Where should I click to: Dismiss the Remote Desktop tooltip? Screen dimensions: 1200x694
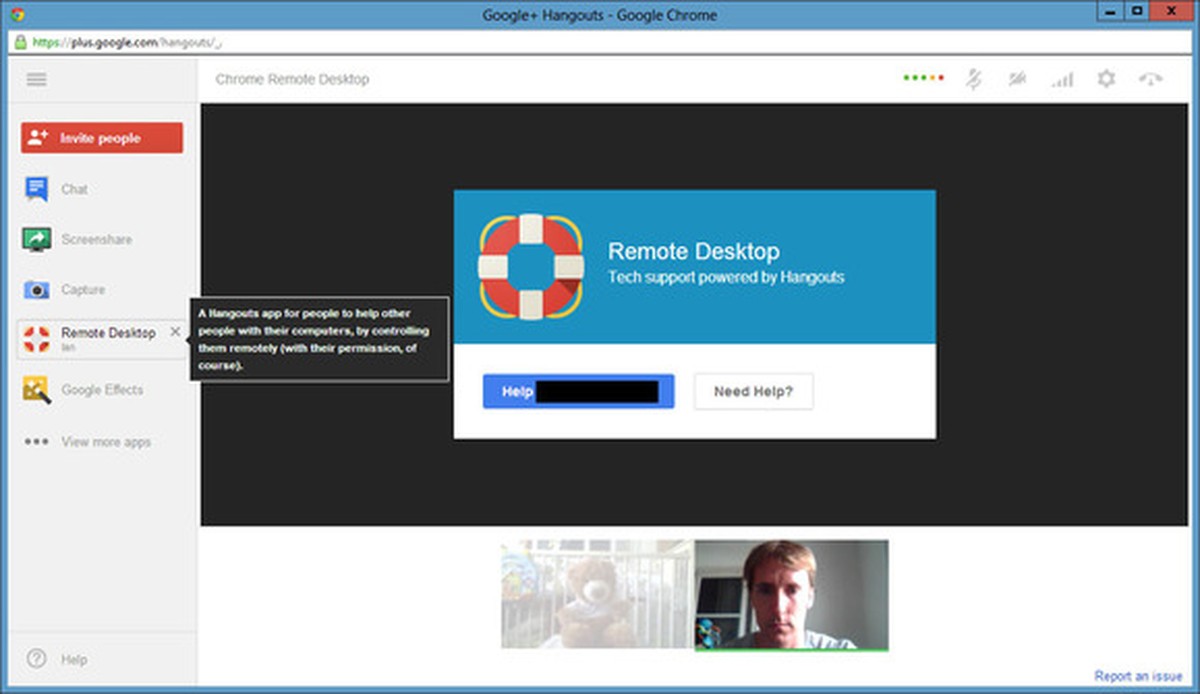pos(176,331)
